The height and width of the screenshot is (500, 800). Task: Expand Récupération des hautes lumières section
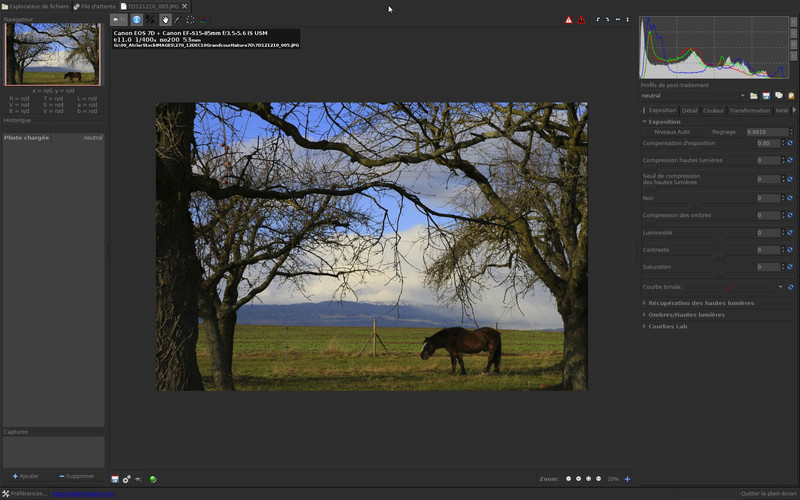pos(700,302)
